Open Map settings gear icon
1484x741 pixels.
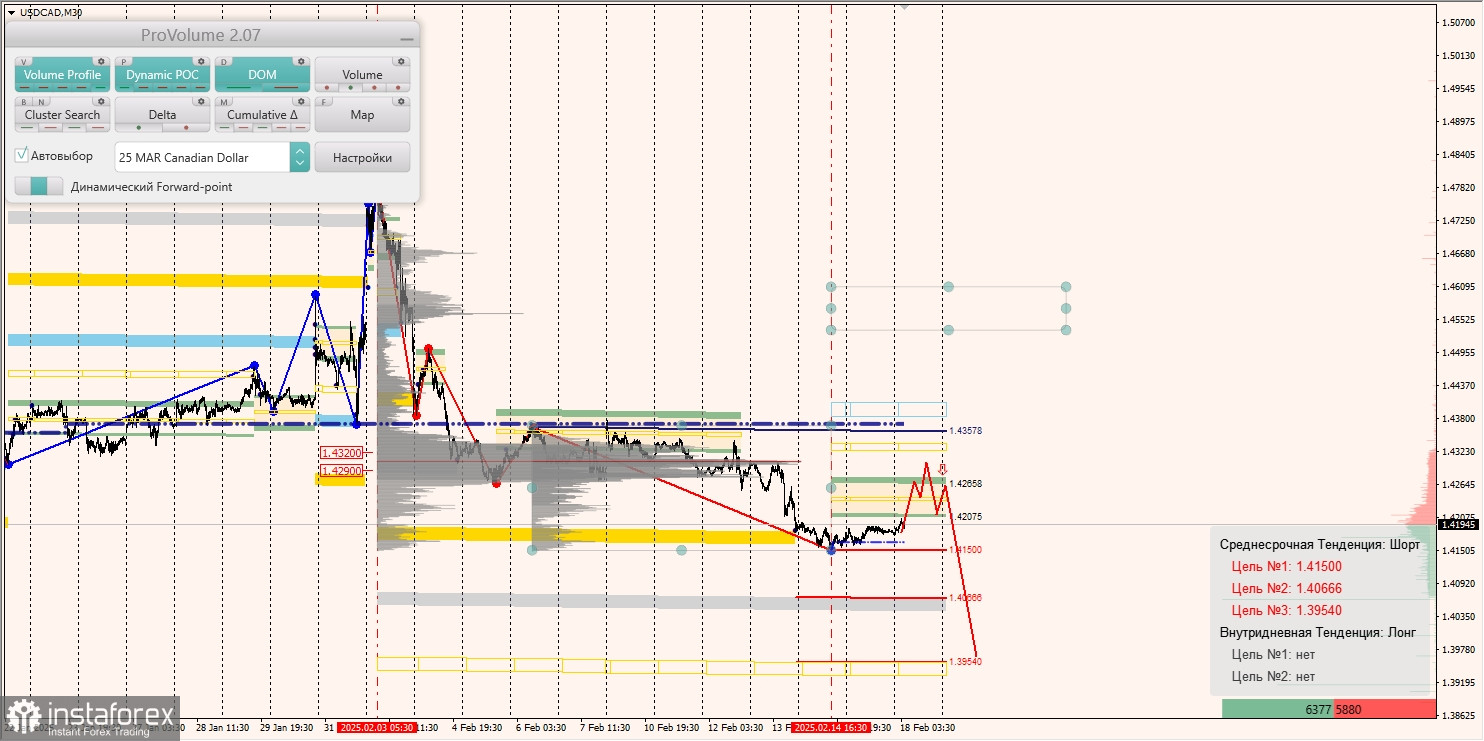401,101
